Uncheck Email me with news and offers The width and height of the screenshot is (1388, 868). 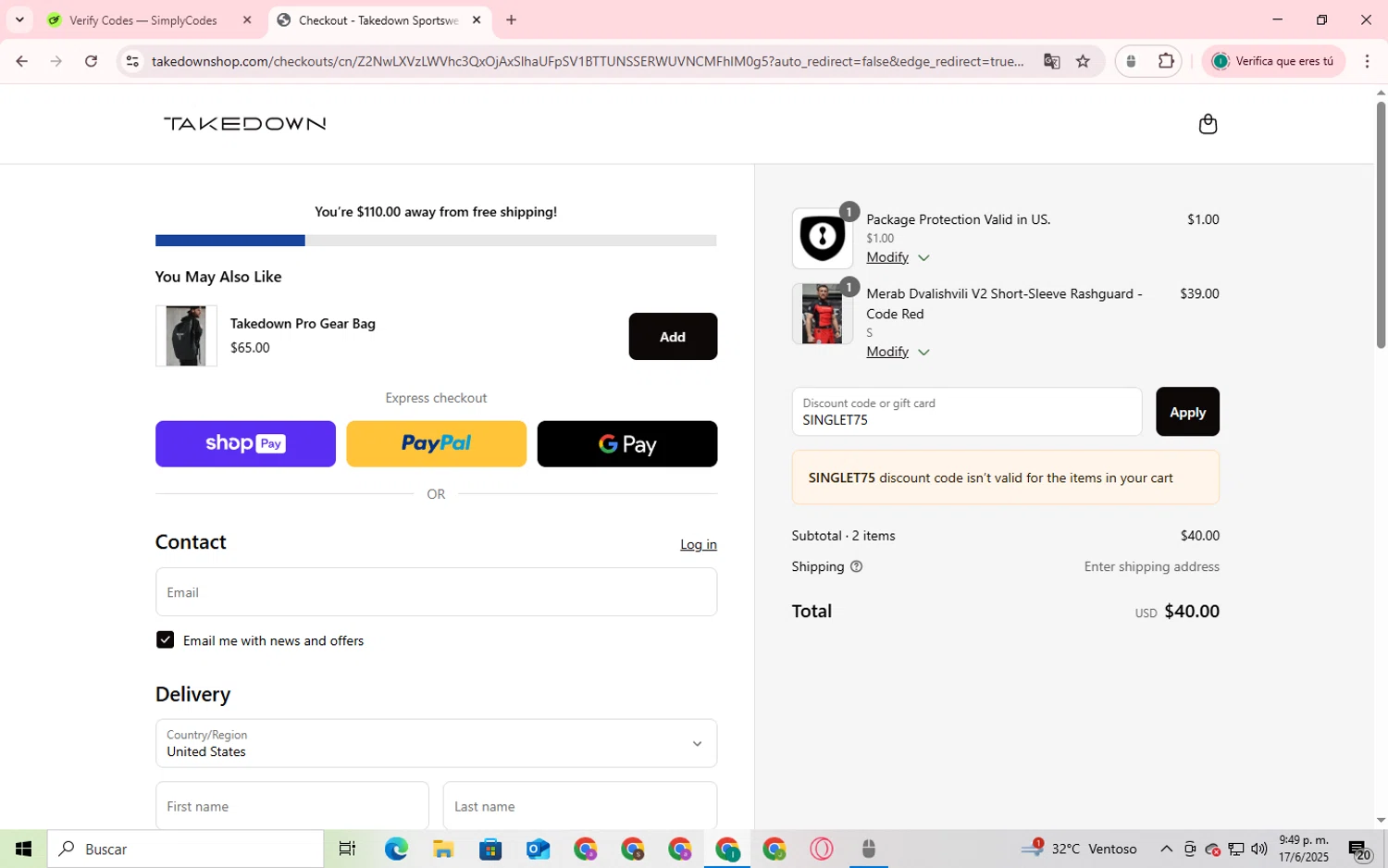click(165, 639)
